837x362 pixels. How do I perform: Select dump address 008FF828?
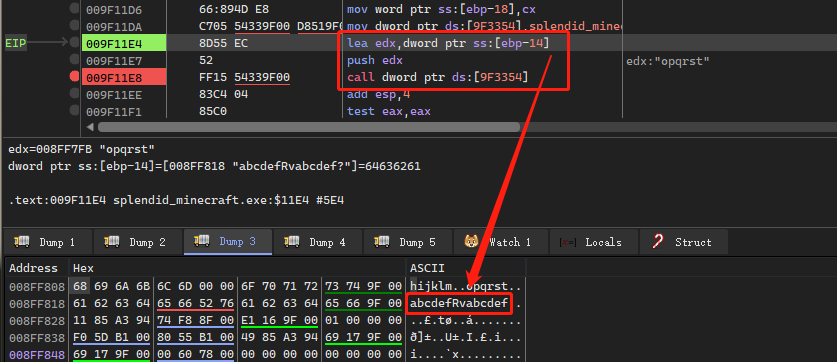37,321
